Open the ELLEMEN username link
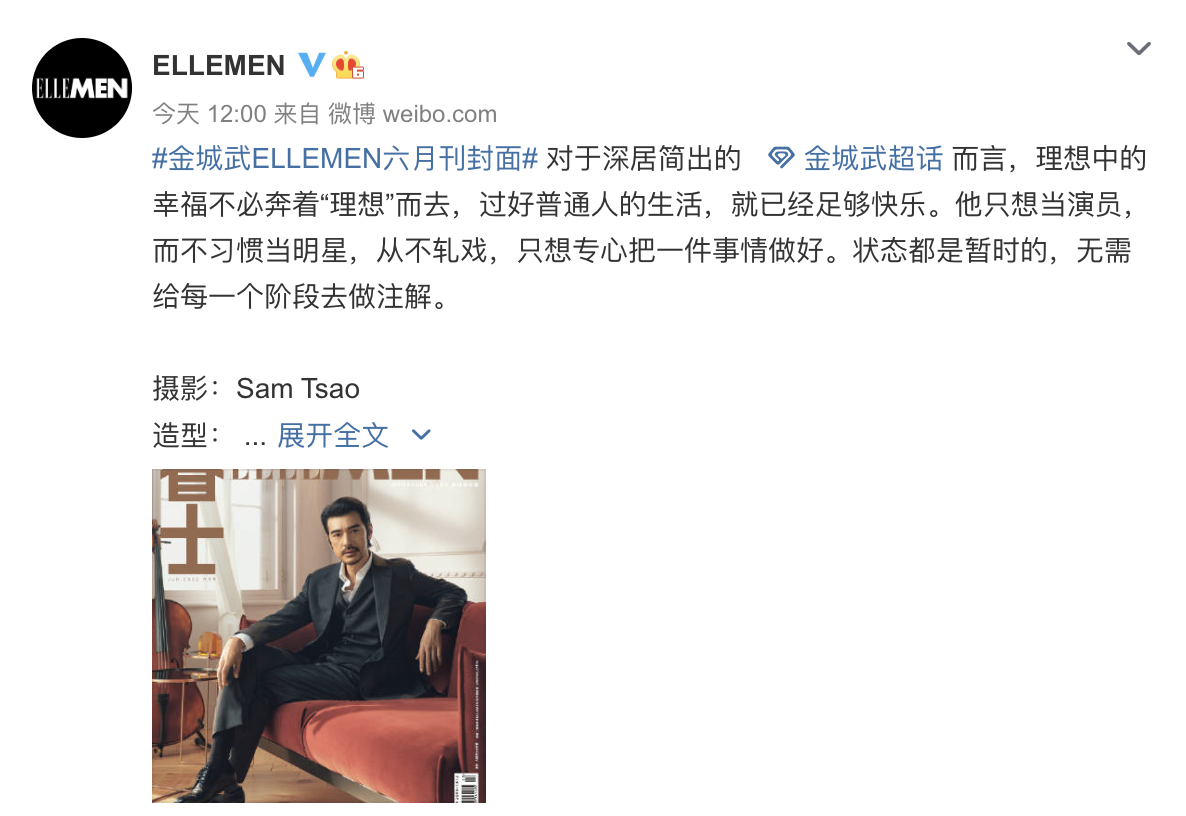 (x=219, y=66)
